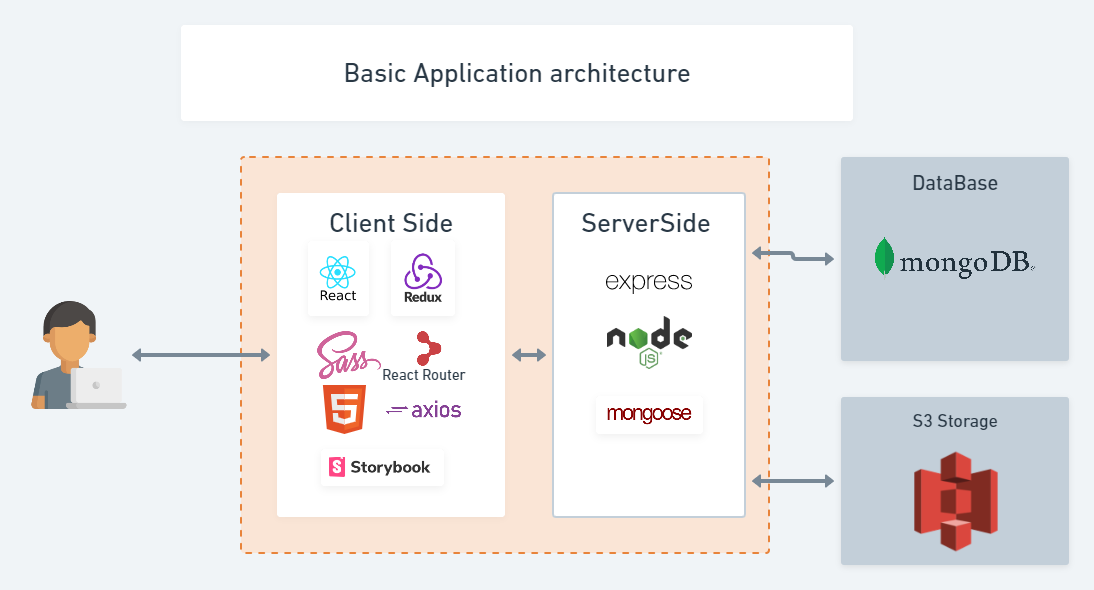Click the "ServerSide" heading

[646, 223]
